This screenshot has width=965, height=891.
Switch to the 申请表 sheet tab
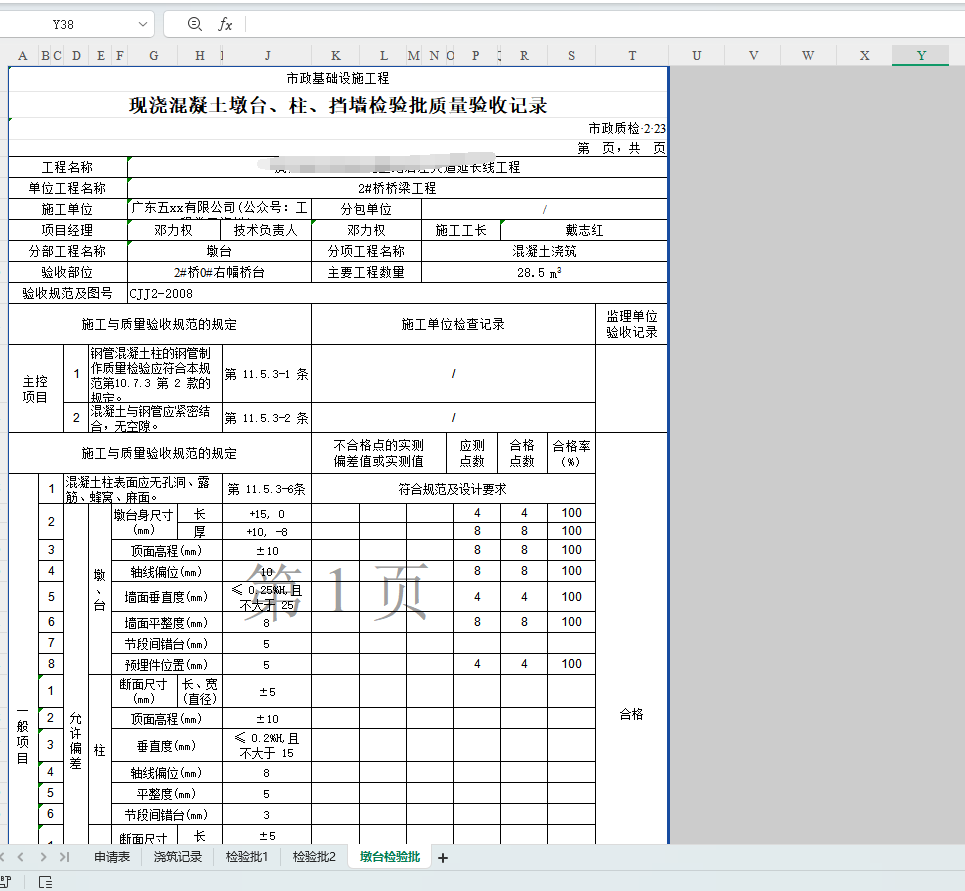click(x=112, y=857)
